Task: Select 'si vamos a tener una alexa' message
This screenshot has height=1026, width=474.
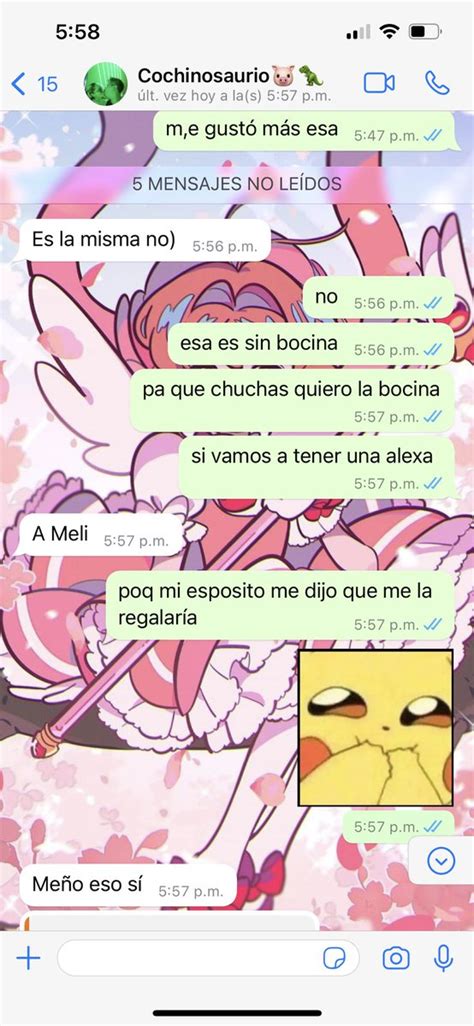Action: tap(316, 467)
